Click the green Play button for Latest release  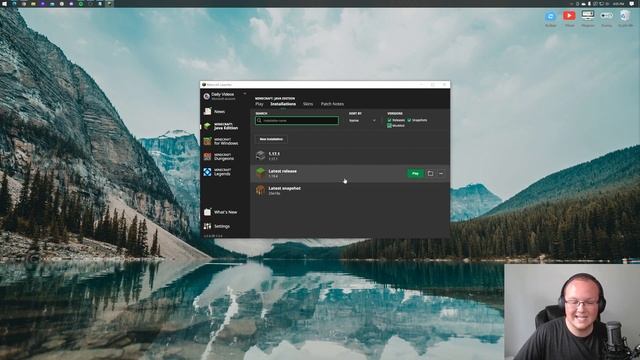pyautogui.click(x=415, y=173)
